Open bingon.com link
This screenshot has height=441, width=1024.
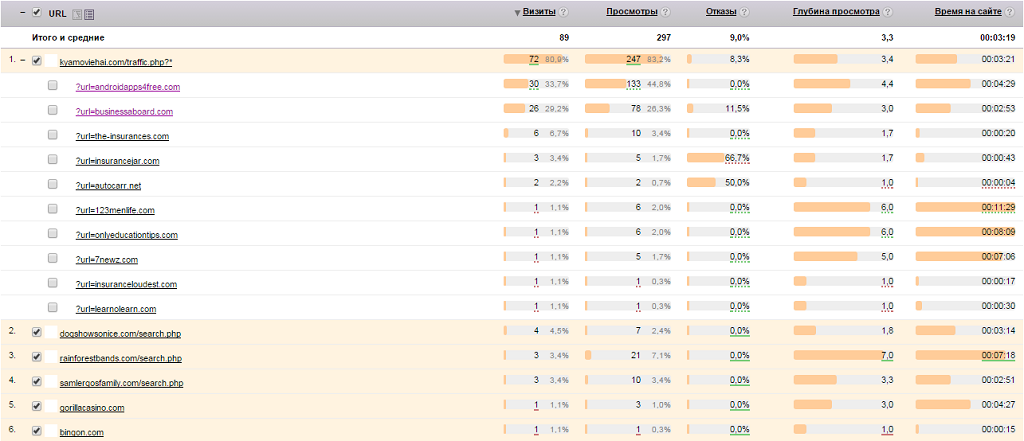[x=81, y=433]
